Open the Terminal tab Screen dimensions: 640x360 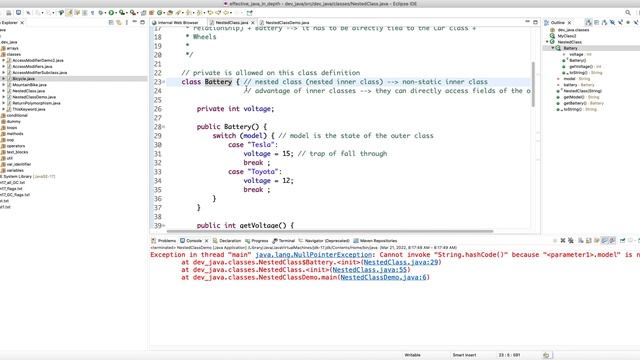click(284, 241)
